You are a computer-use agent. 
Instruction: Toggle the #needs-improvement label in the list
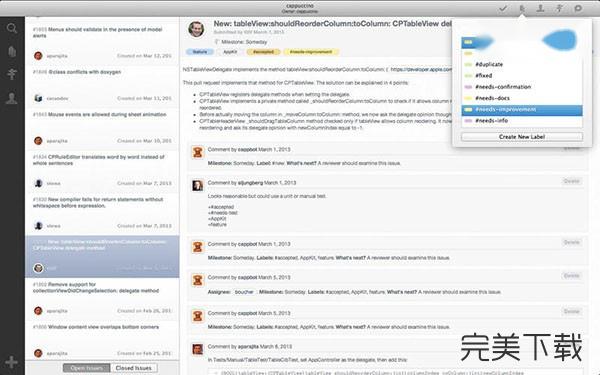(x=522, y=109)
